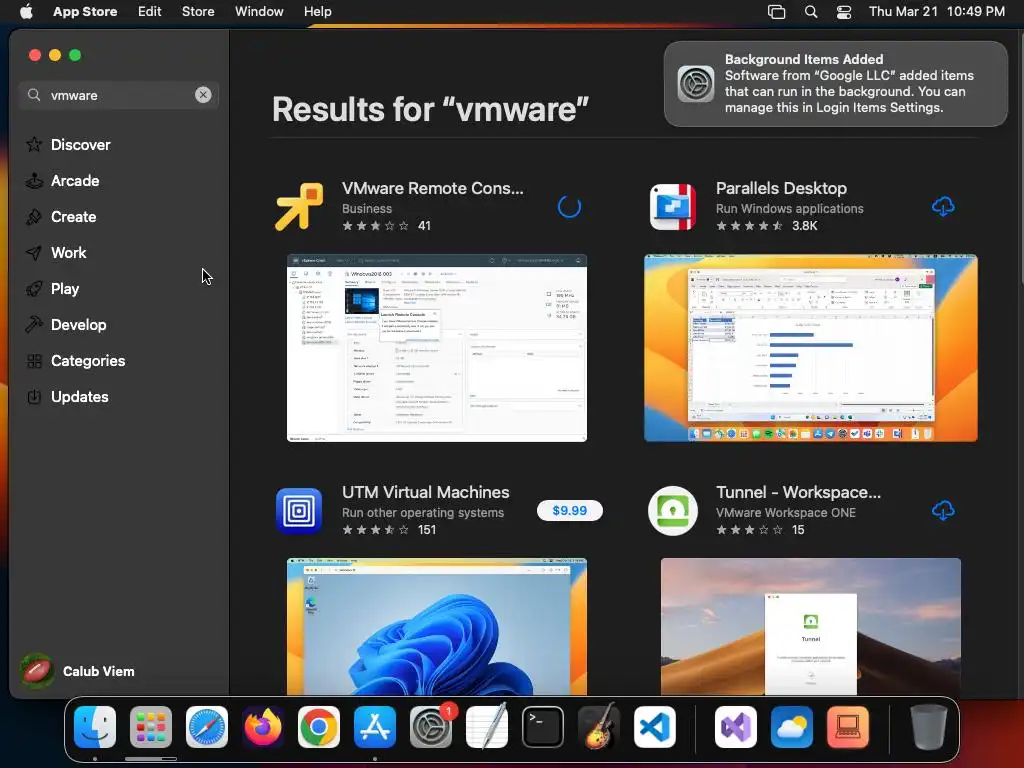1024x768 pixels.
Task: Launch Visual Studio from the Dock
Action: pyautogui.click(x=736, y=727)
